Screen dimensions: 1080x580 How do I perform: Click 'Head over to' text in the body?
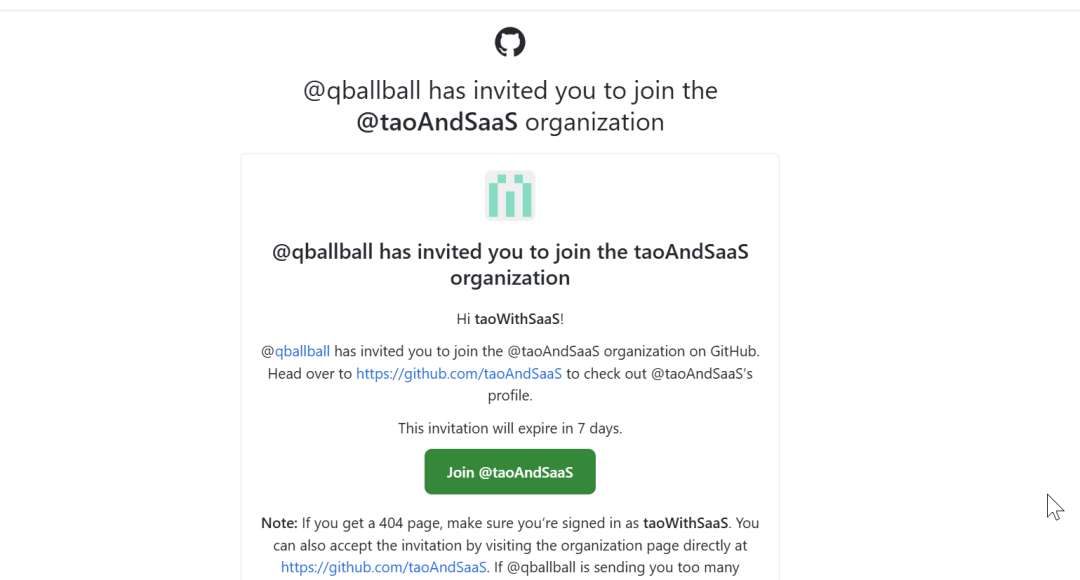[310, 373]
